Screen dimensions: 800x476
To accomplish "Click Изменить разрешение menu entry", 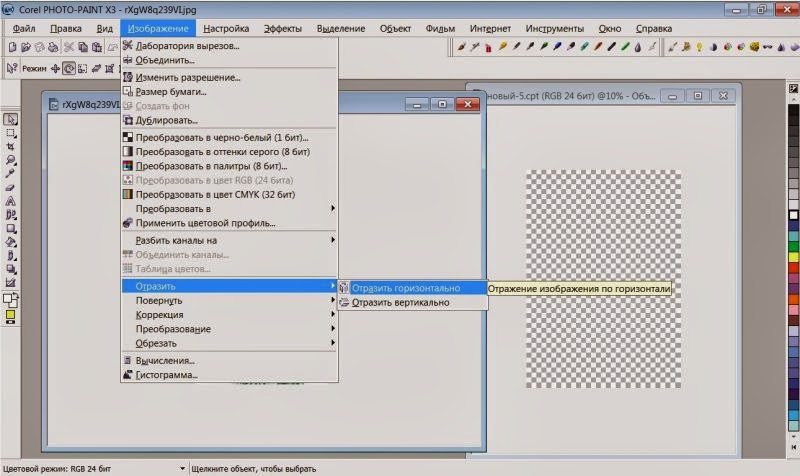I will tap(230, 78).
